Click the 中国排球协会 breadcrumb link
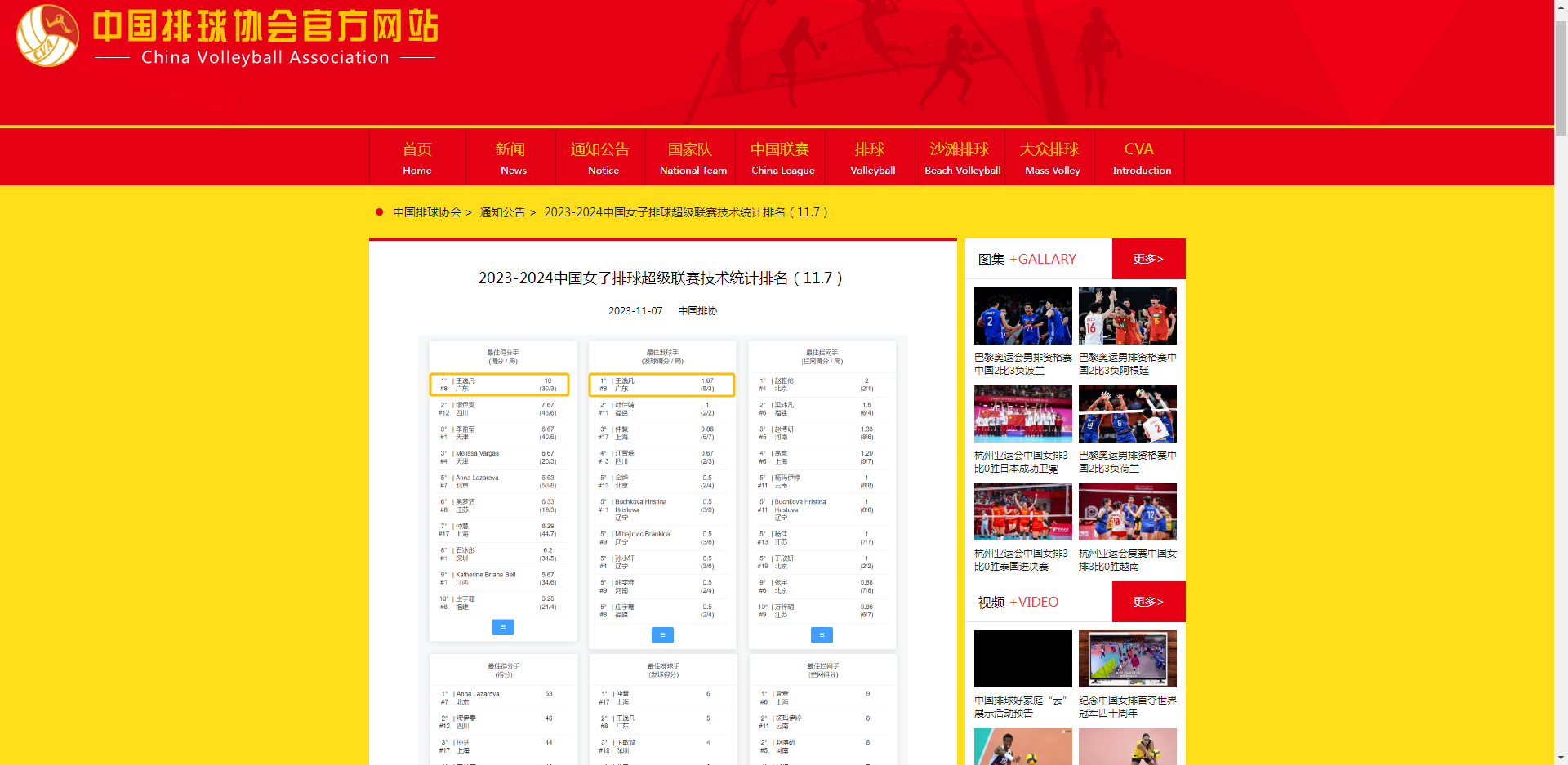 (x=427, y=212)
